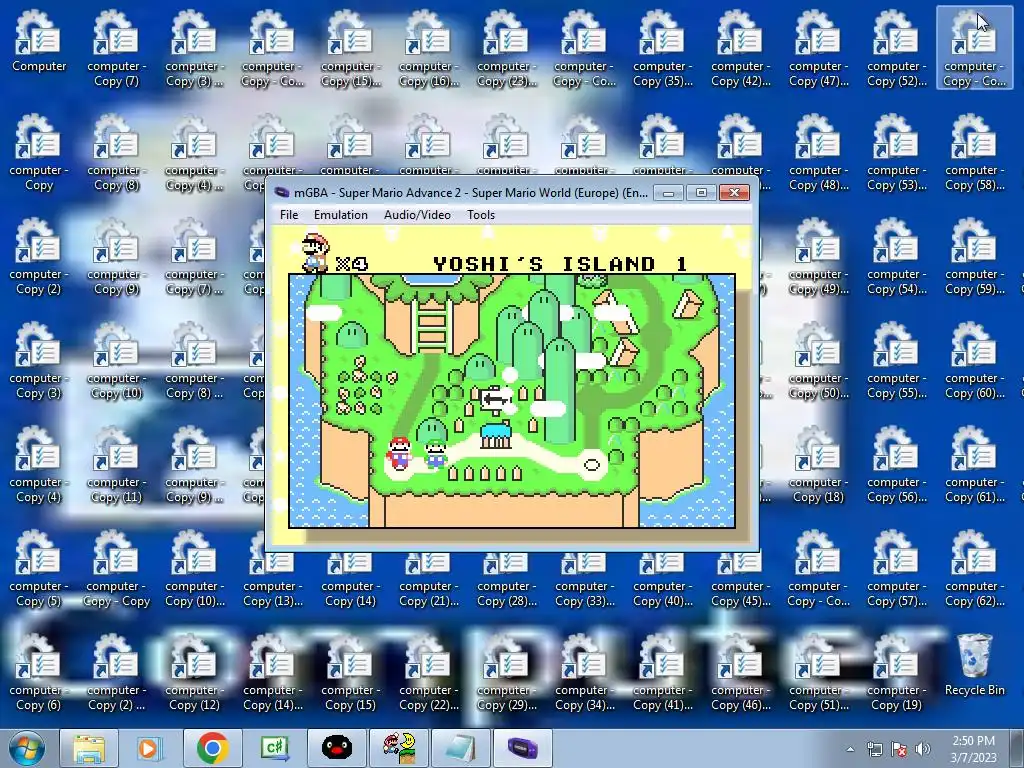This screenshot has width=1024, height=768.
Task: Select the top-left Computer desktop shortcut
Action: click(39, 40)
